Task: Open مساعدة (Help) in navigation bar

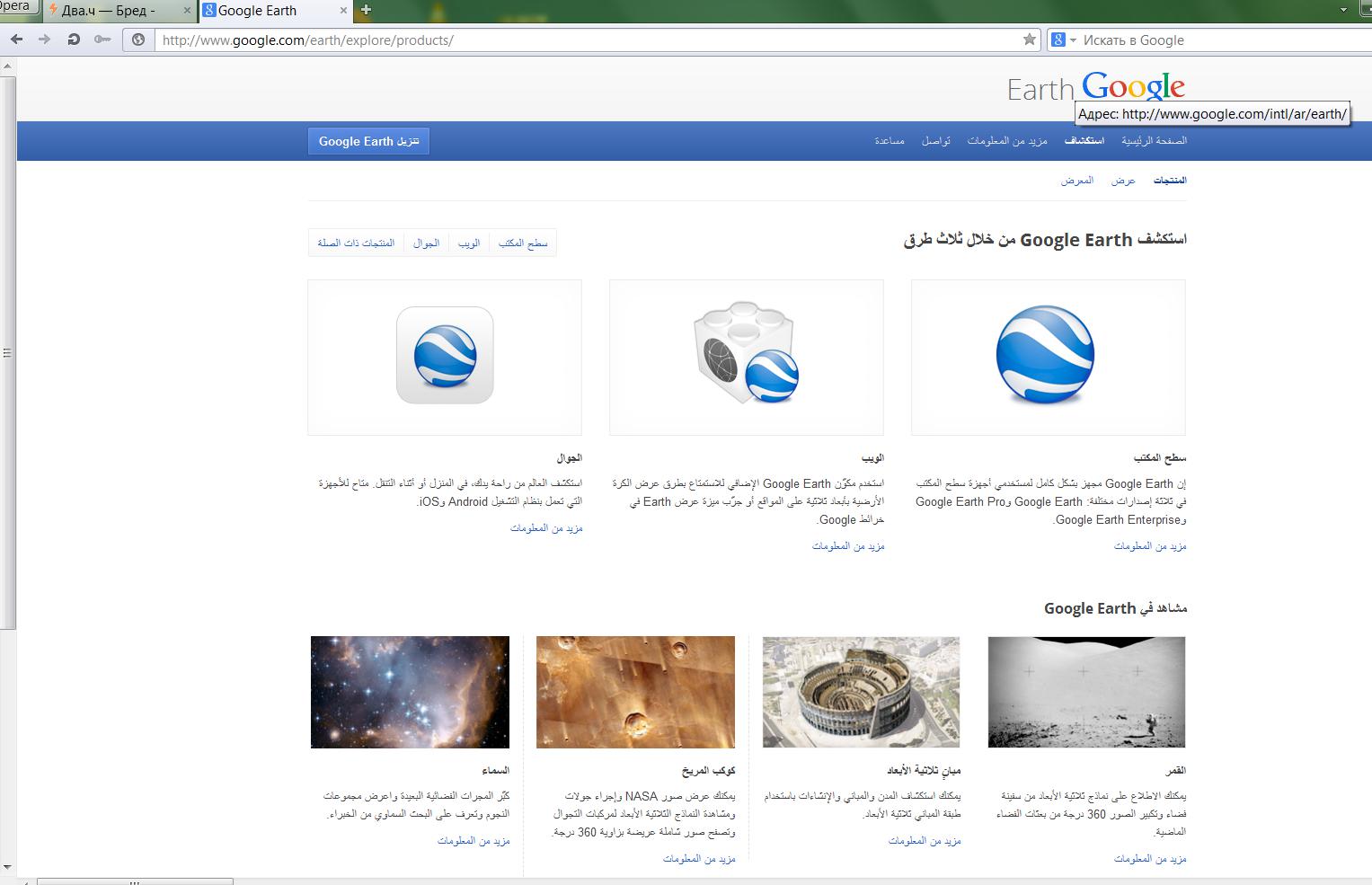Action: (890, 141)
